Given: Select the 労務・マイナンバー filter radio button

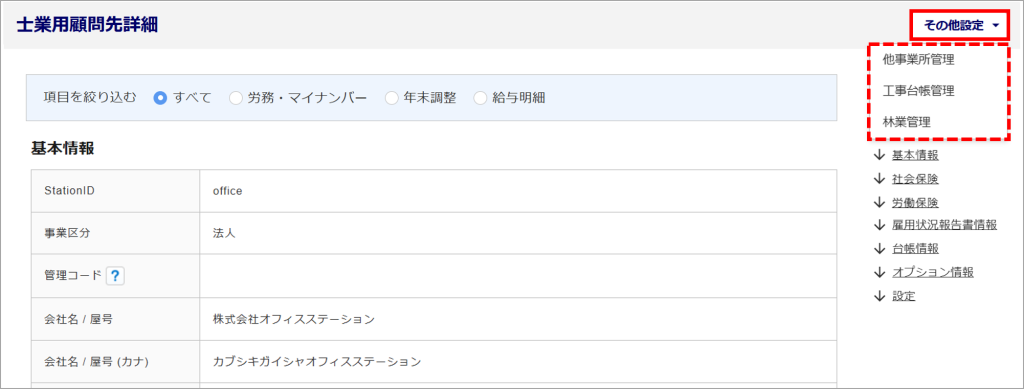Looking at the screenshot, I should [x=236, y=99].
